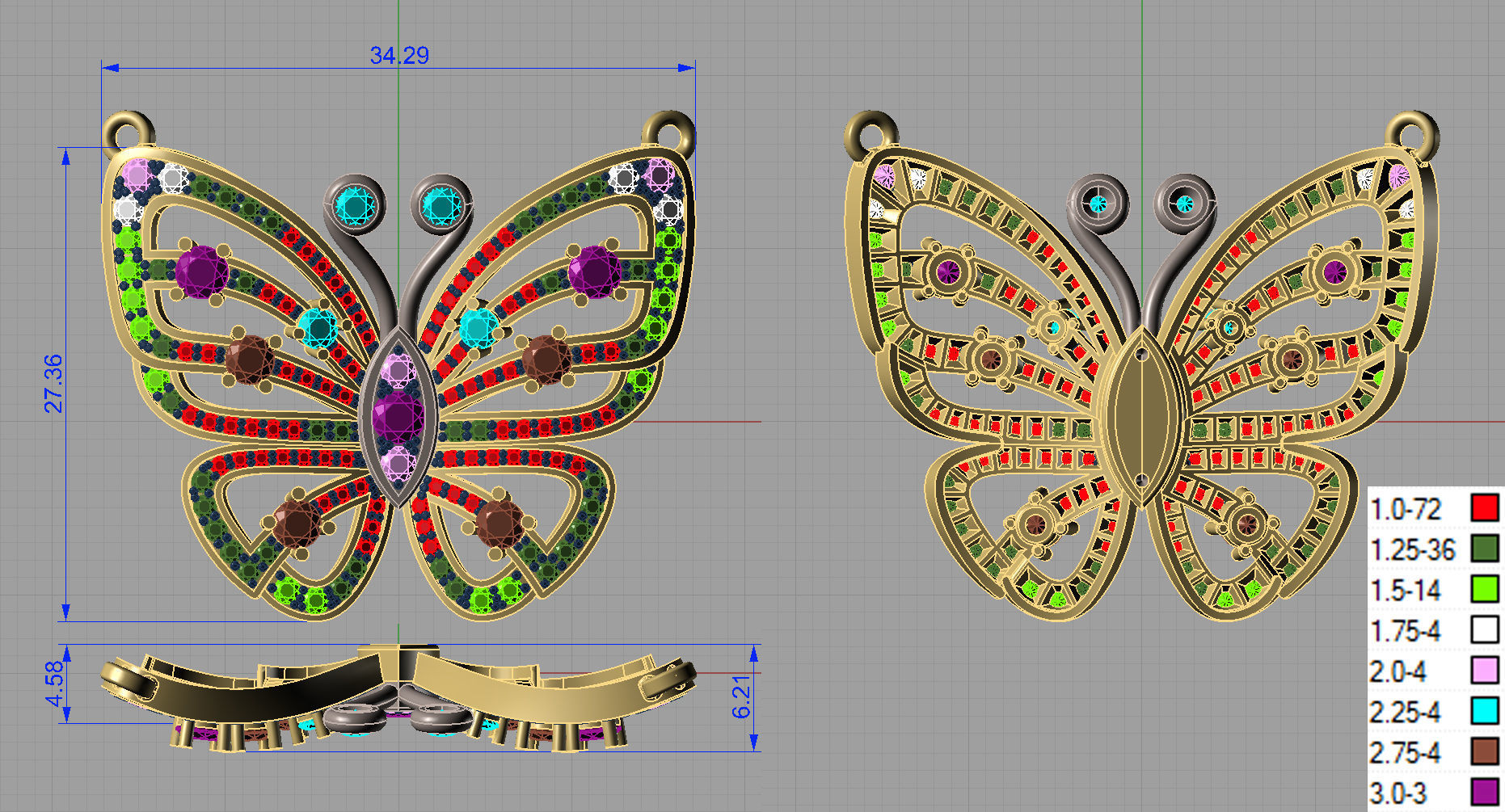Select the 1.25-36 legend label
The image size is (1505, 812).
(1412, 549)
